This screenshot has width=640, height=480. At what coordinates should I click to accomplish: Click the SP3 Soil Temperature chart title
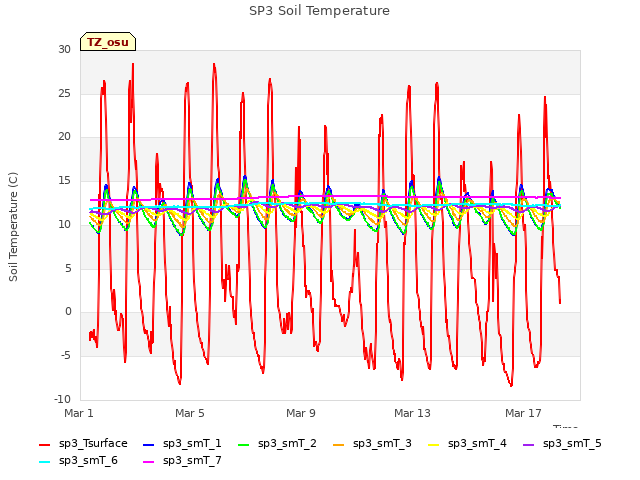[x=319, y=11]
